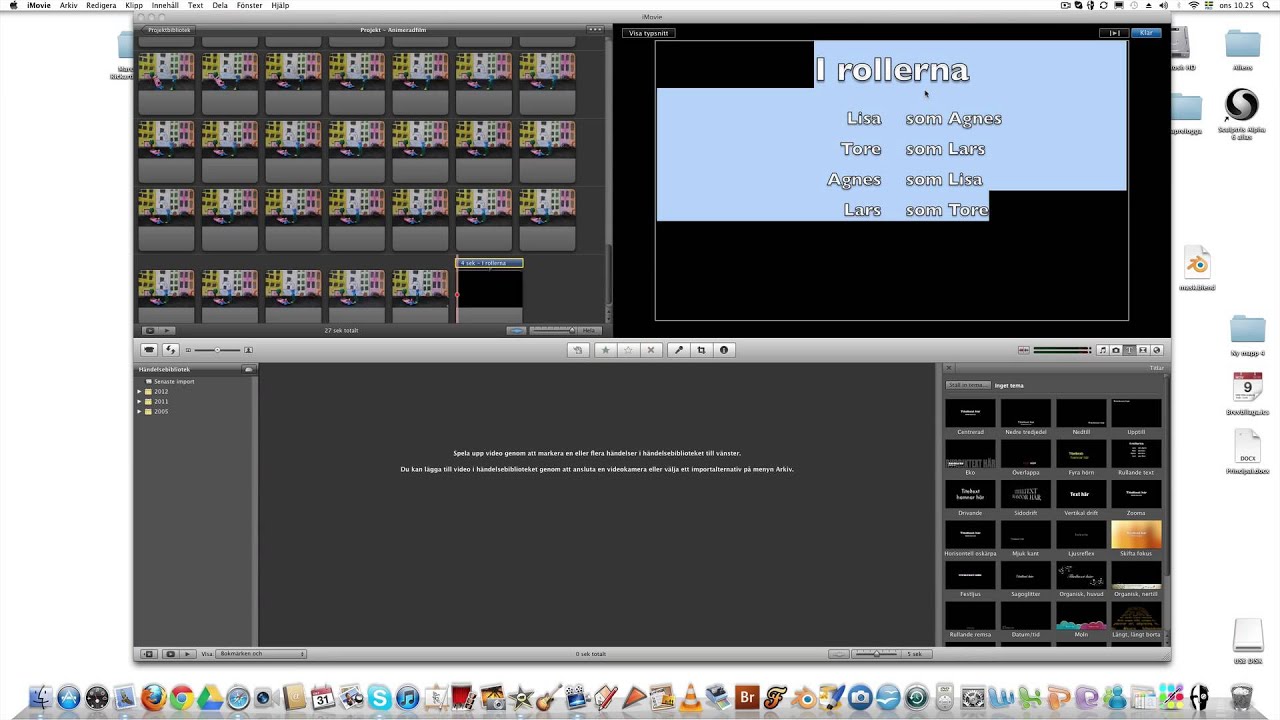Viewport: 1280px width, 720px height.
Task: Click the Visa typsnitt button
Action: (648, 33)
